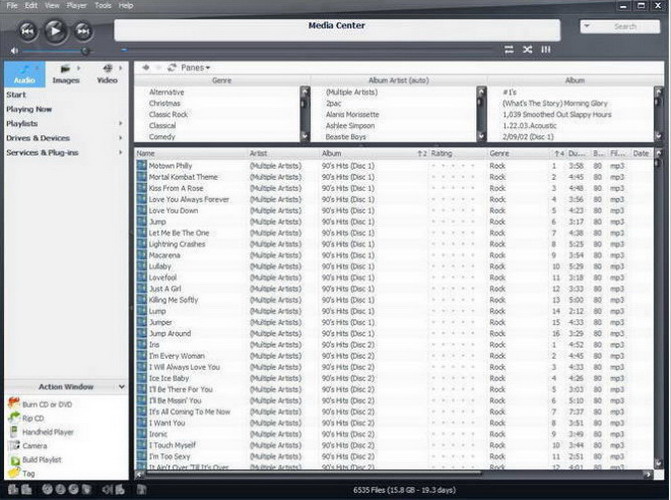Click the Ironic track file icon

142,434
